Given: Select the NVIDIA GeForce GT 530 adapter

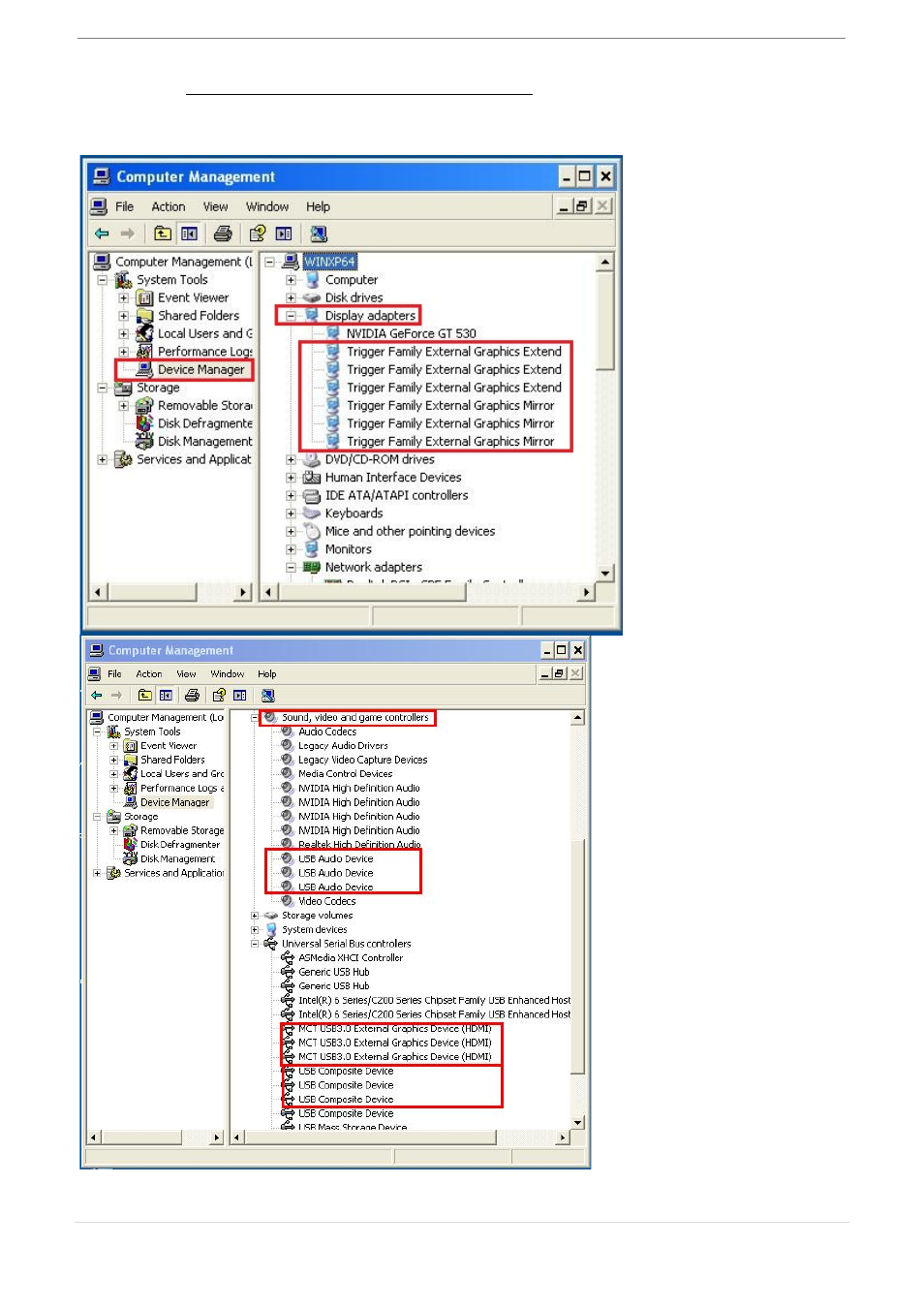Looking at the screenshot, I should tap(412, 333).
